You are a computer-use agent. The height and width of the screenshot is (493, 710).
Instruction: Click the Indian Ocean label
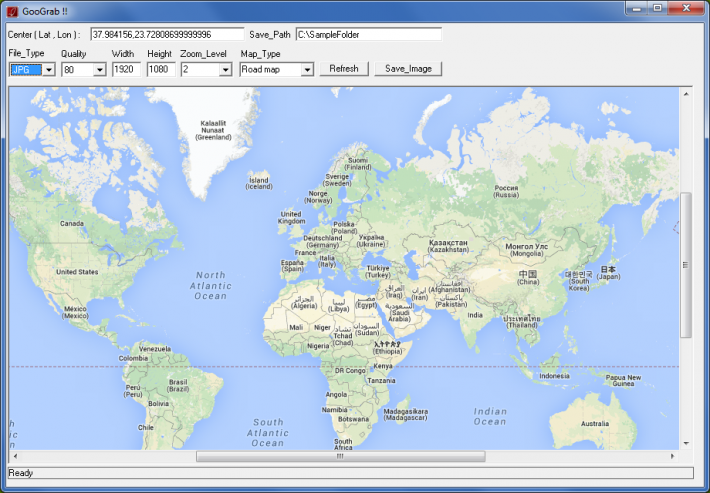(489, 416)
